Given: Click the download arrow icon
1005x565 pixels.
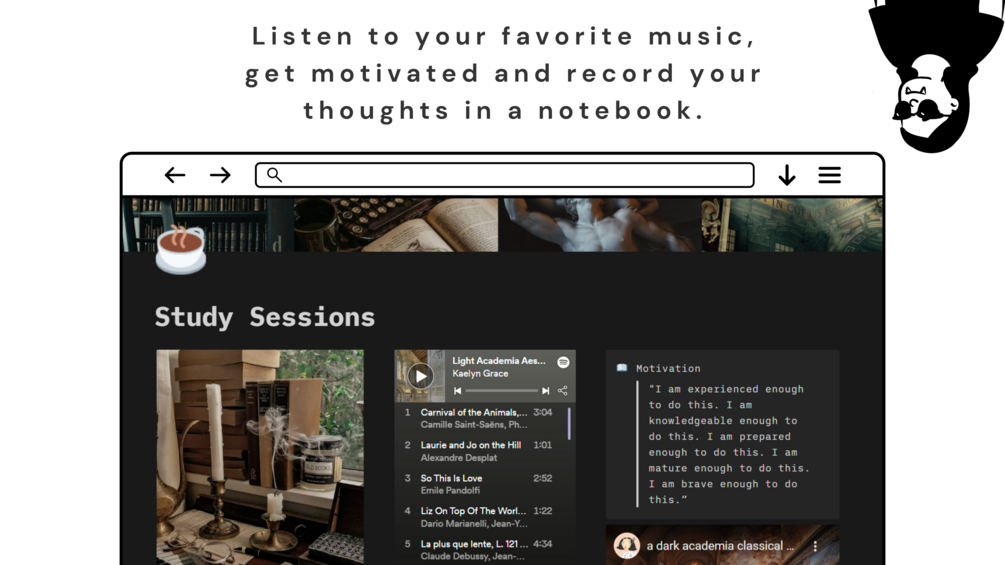Looking at the screenshot, I should click(787, 175).
